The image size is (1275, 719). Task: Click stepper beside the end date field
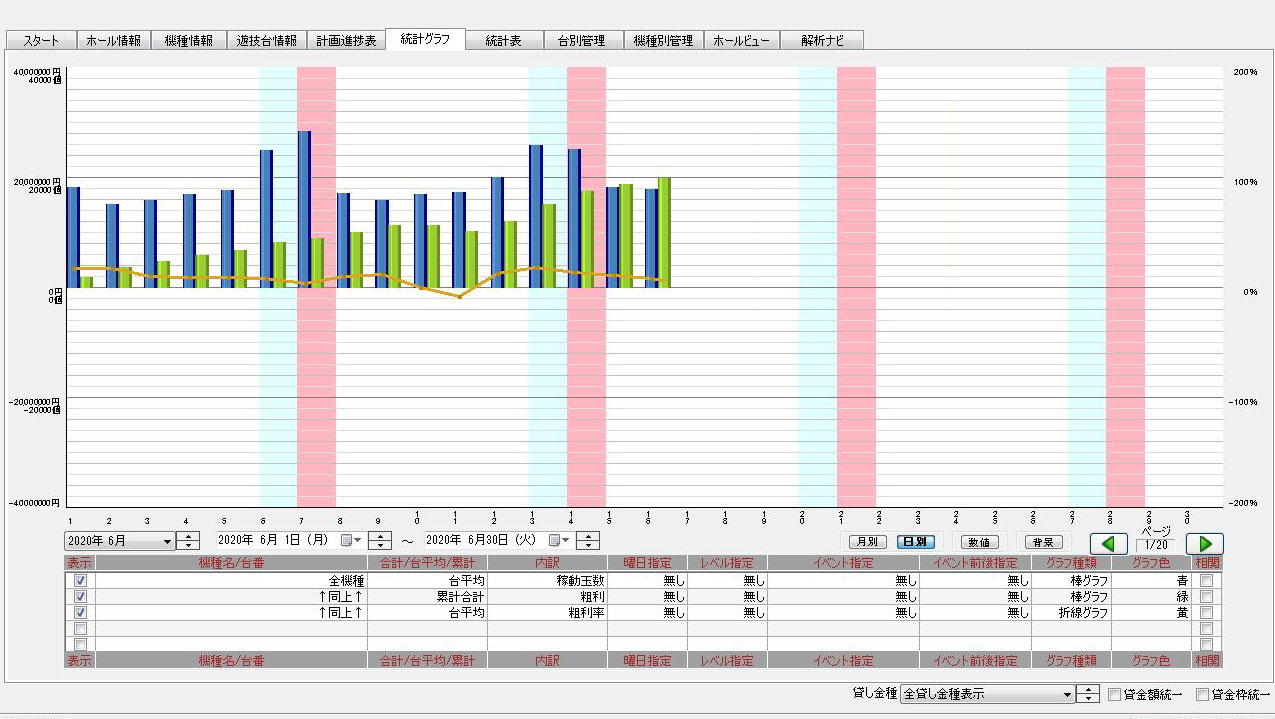tap(589, 541)
